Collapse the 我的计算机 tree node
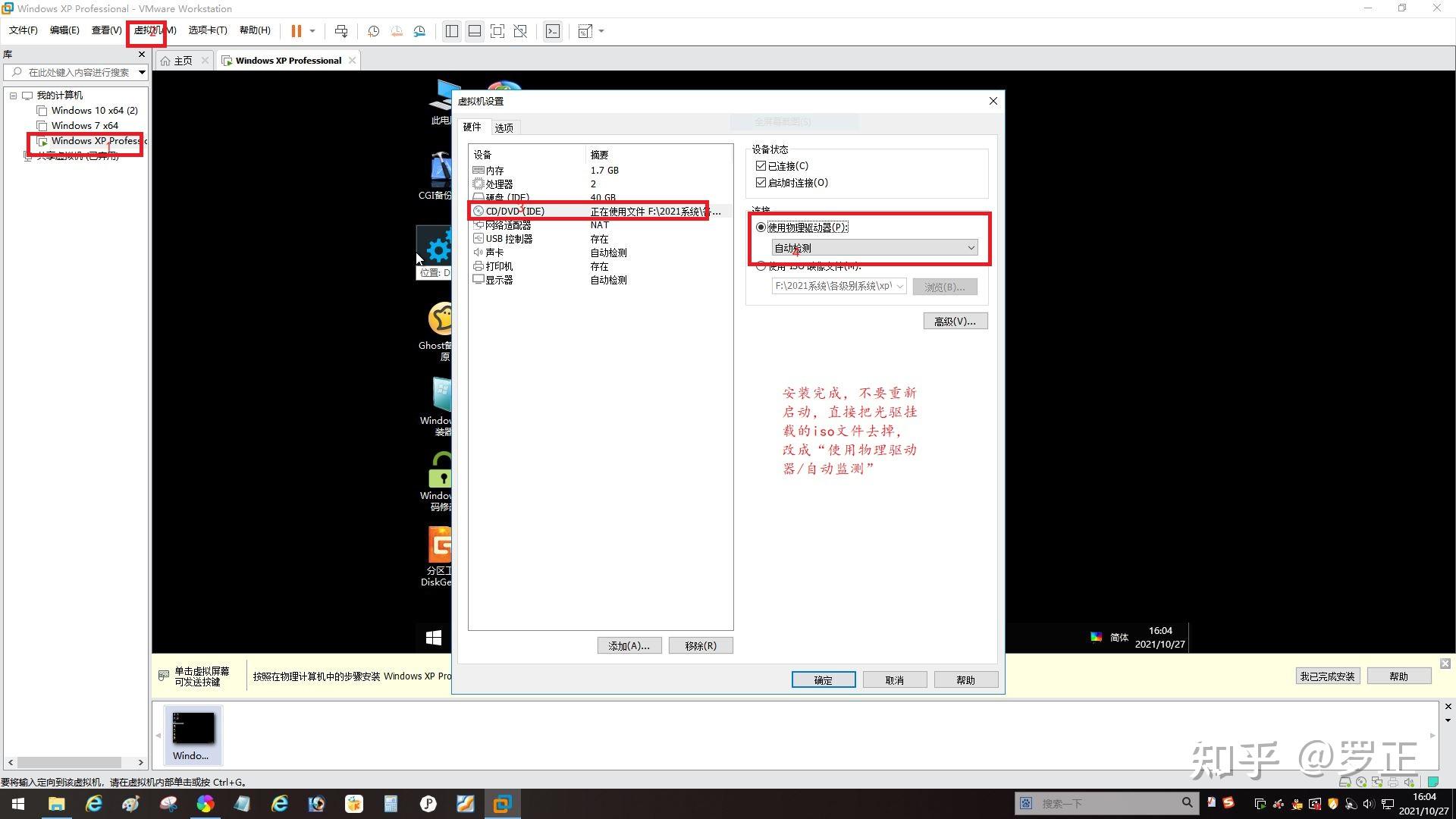The width and height of the screenshot is (1456, 819). click(x=13, y=95)
